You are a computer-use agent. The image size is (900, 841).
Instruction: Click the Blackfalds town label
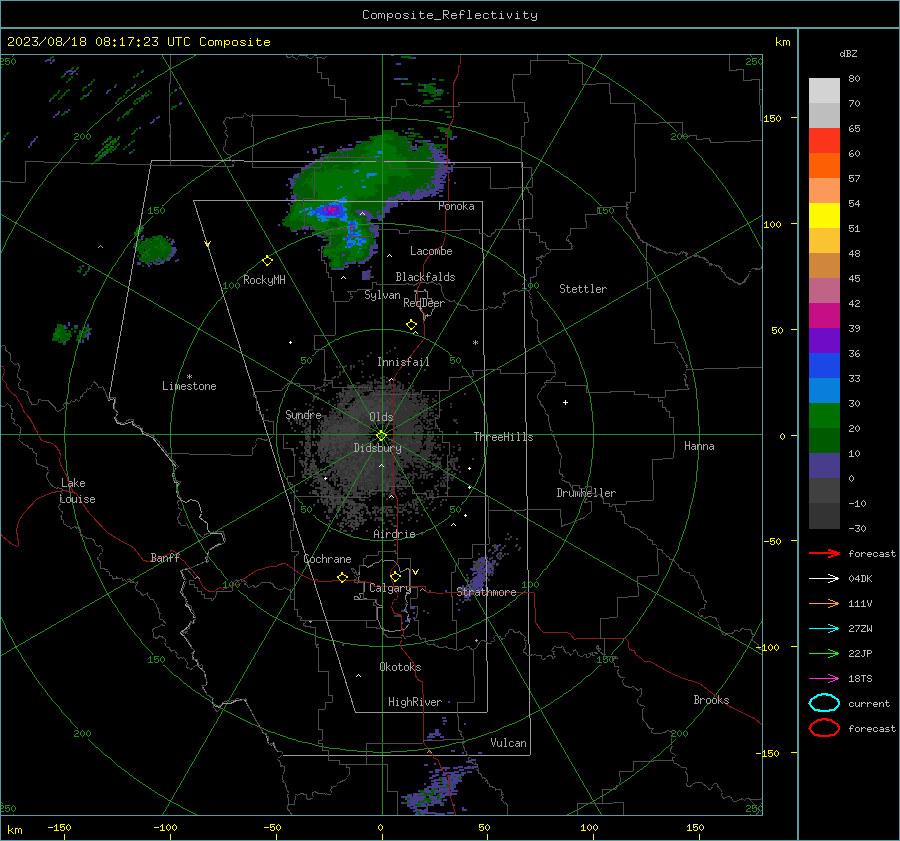point(425,277)
